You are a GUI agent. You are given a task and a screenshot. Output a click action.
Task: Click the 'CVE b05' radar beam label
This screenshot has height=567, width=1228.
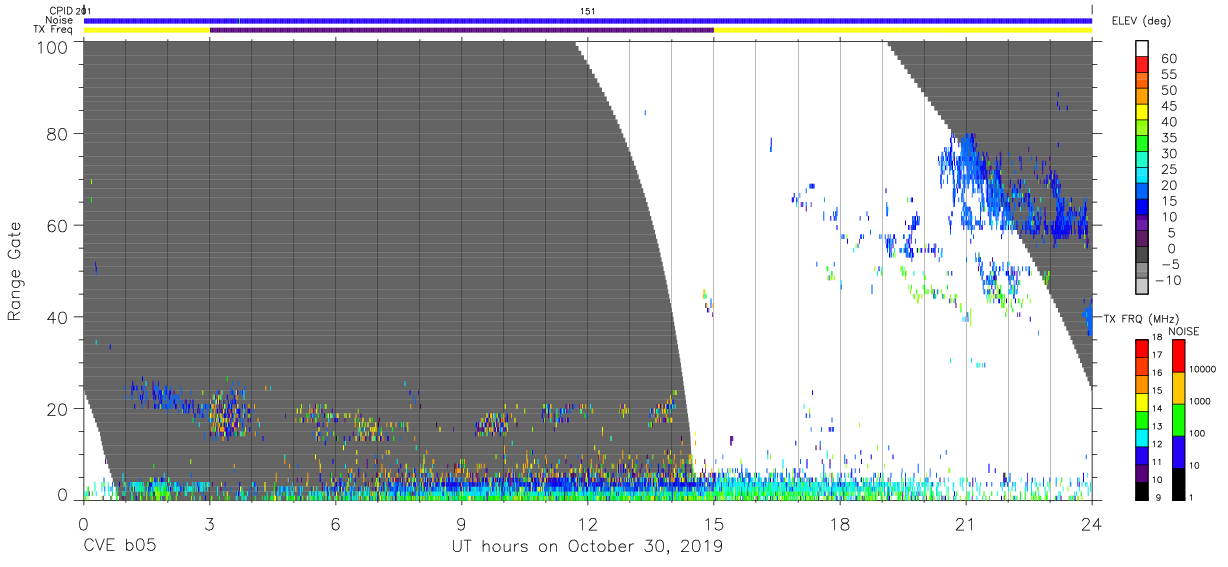point(118,546)
